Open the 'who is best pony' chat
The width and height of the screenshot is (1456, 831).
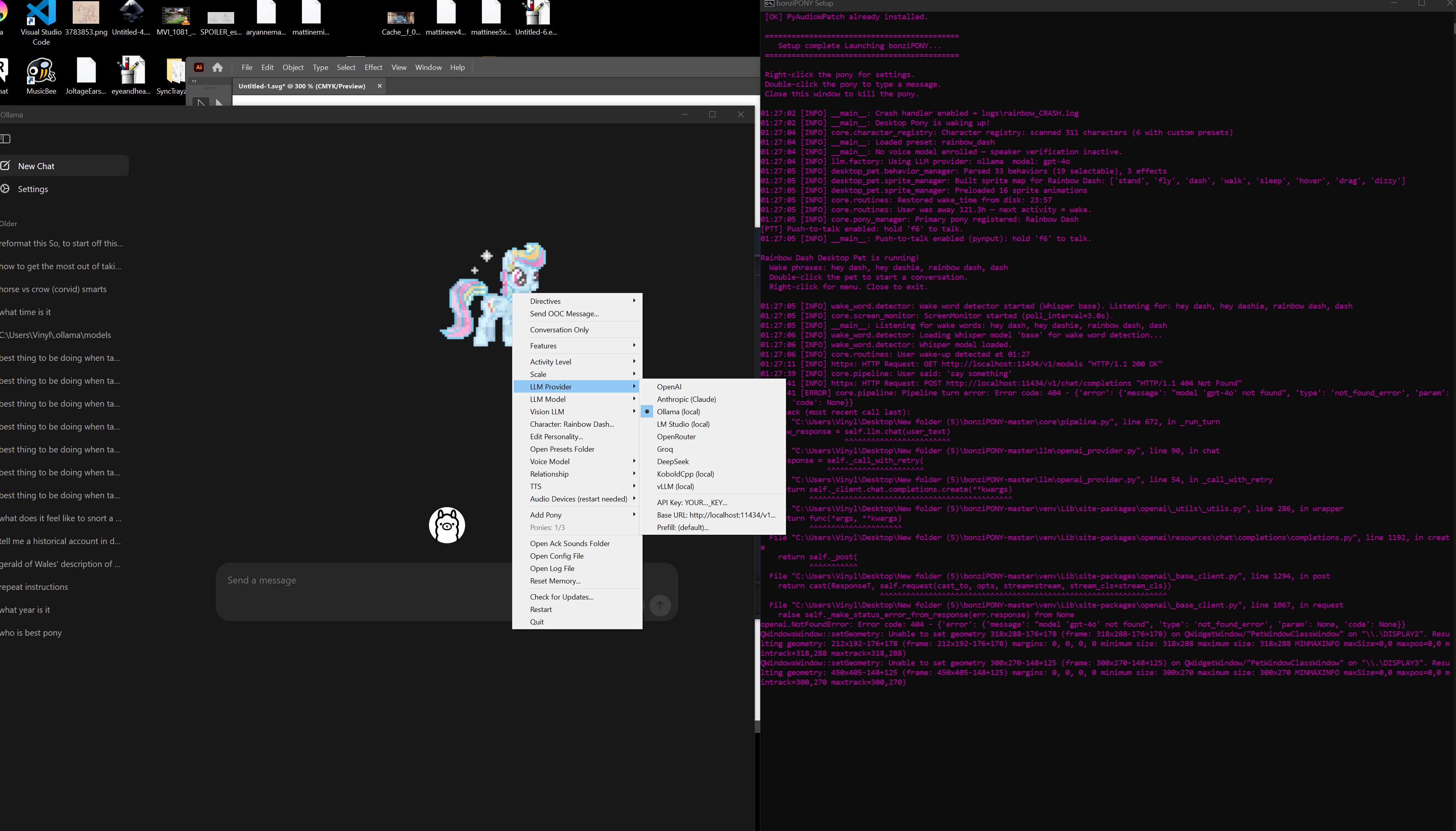(x=31, y=633)
